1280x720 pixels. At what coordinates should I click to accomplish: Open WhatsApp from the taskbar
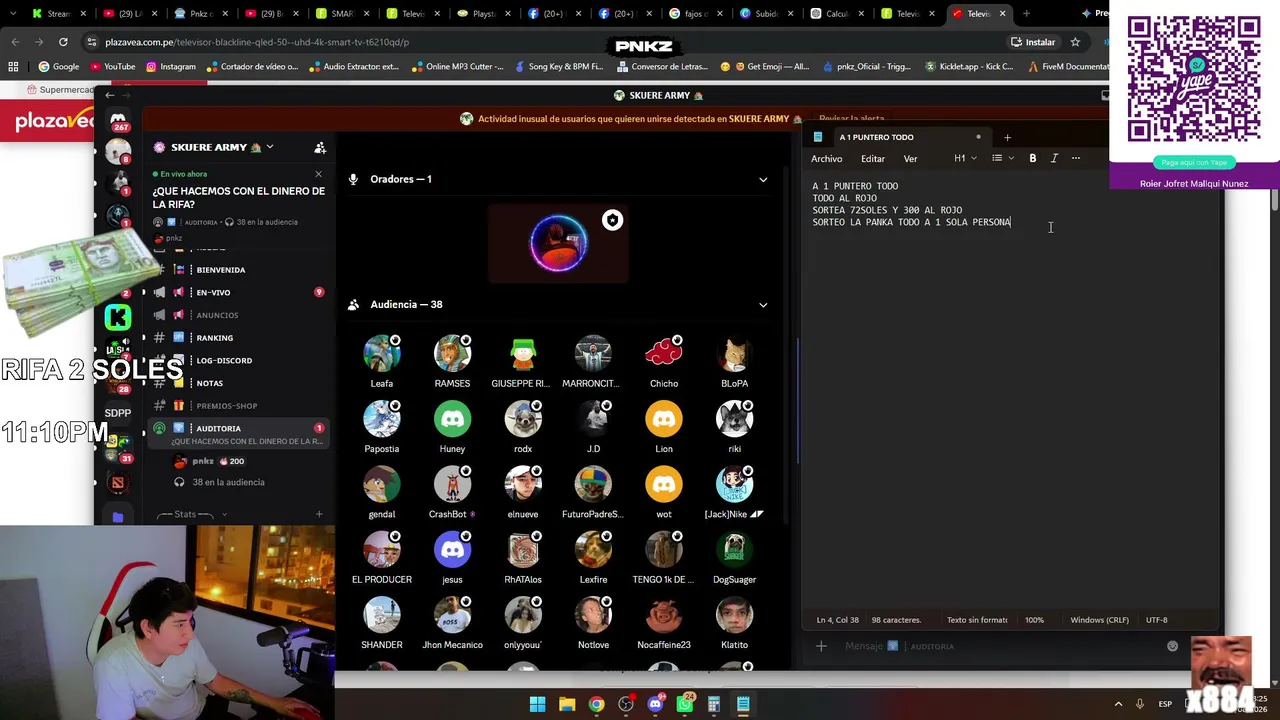pyautogui.click(x=685, y=704)
